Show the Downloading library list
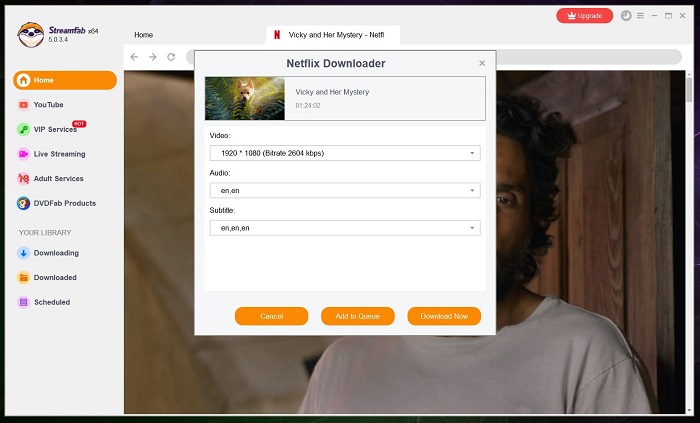 (x=56, y=253)
